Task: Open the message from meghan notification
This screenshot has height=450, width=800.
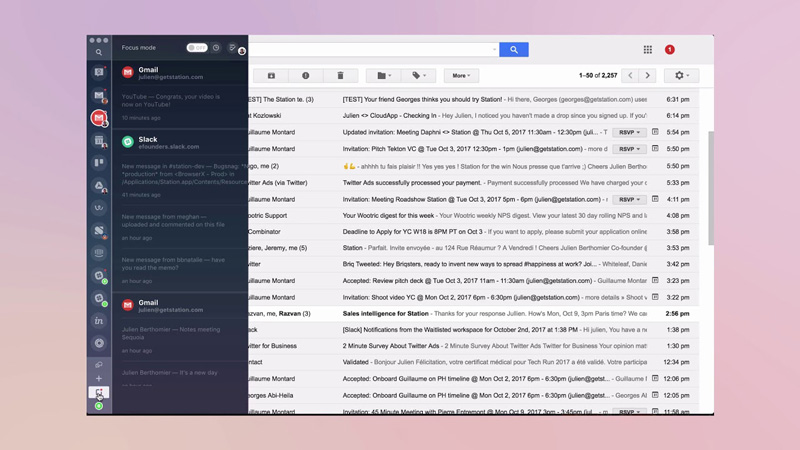Action: point(180,227)
